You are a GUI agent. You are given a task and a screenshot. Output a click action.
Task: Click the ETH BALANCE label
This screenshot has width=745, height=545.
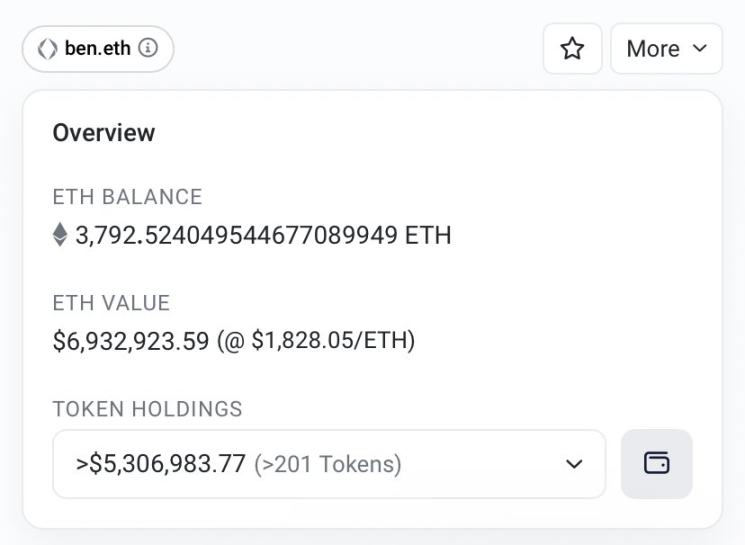127,197
